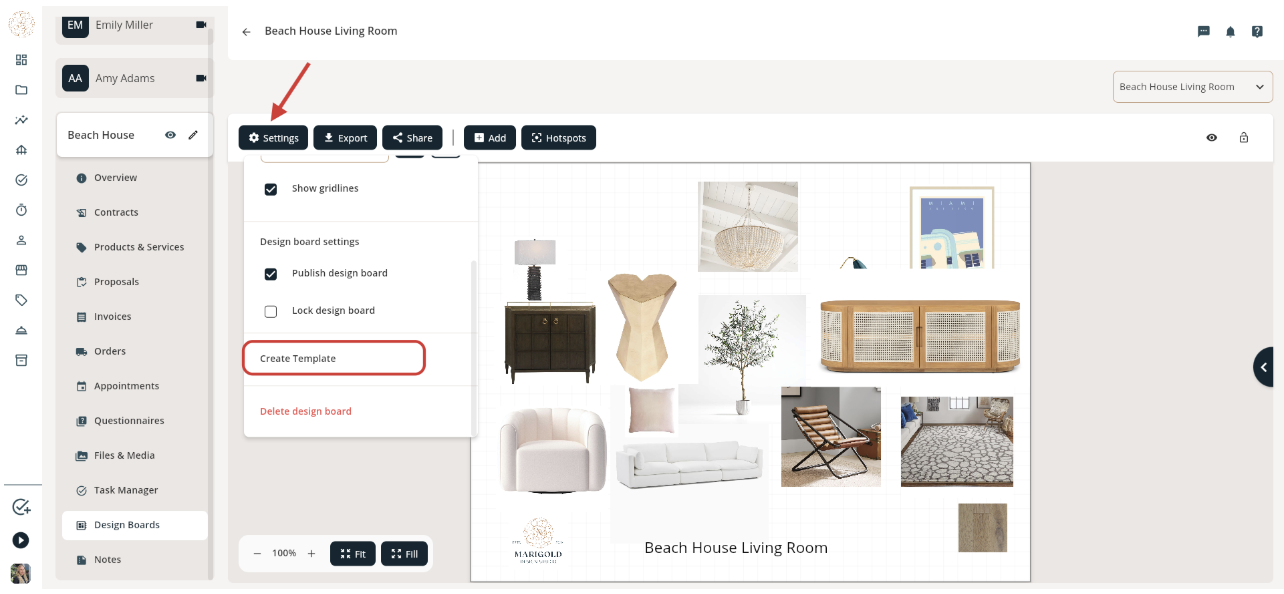
Task: Select the white sofa image on board
Action: [x=689, y=465]
